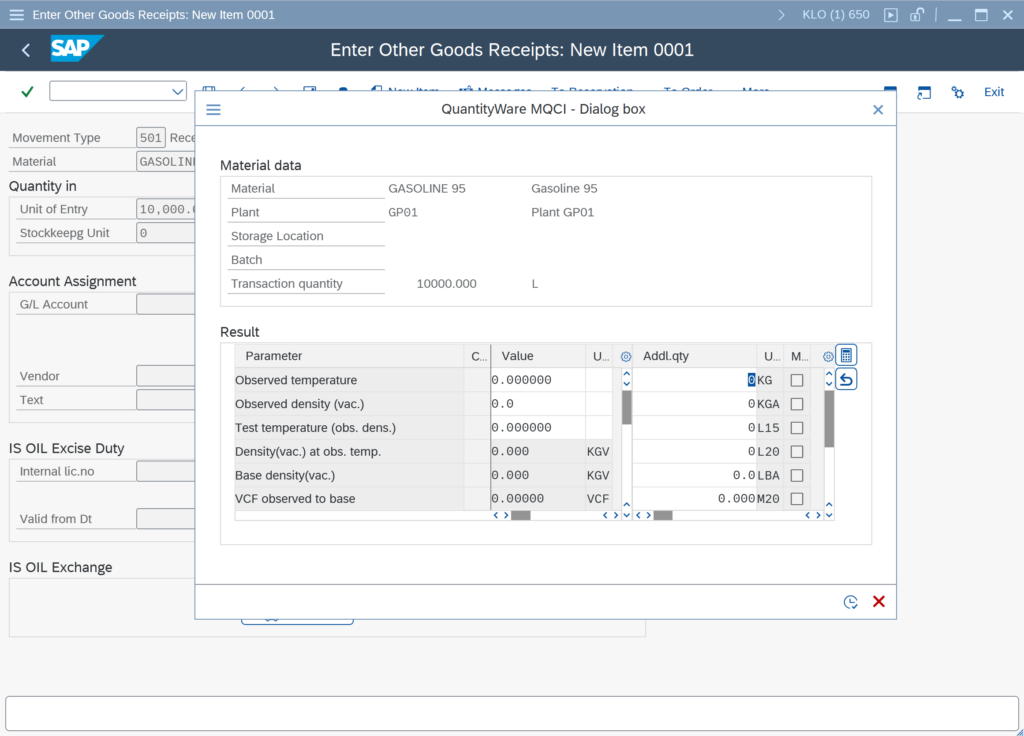Go back using the arrow beside SAP logo

click(x=26, y=50)
